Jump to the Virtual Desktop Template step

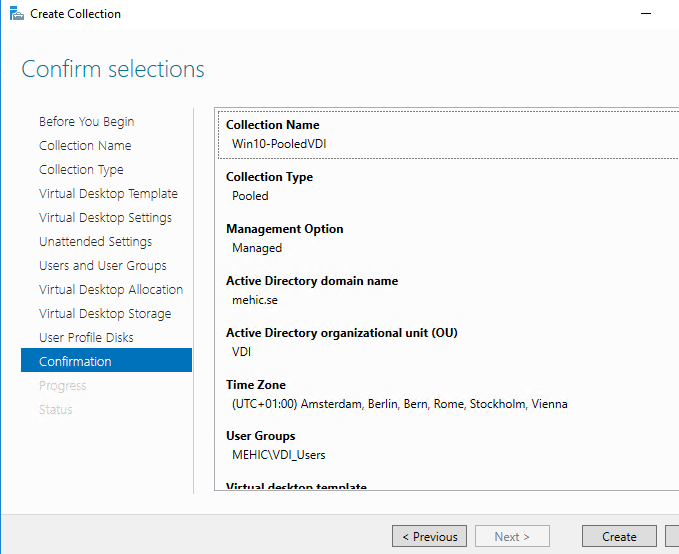pyautogui.click(x=108, y=194)
